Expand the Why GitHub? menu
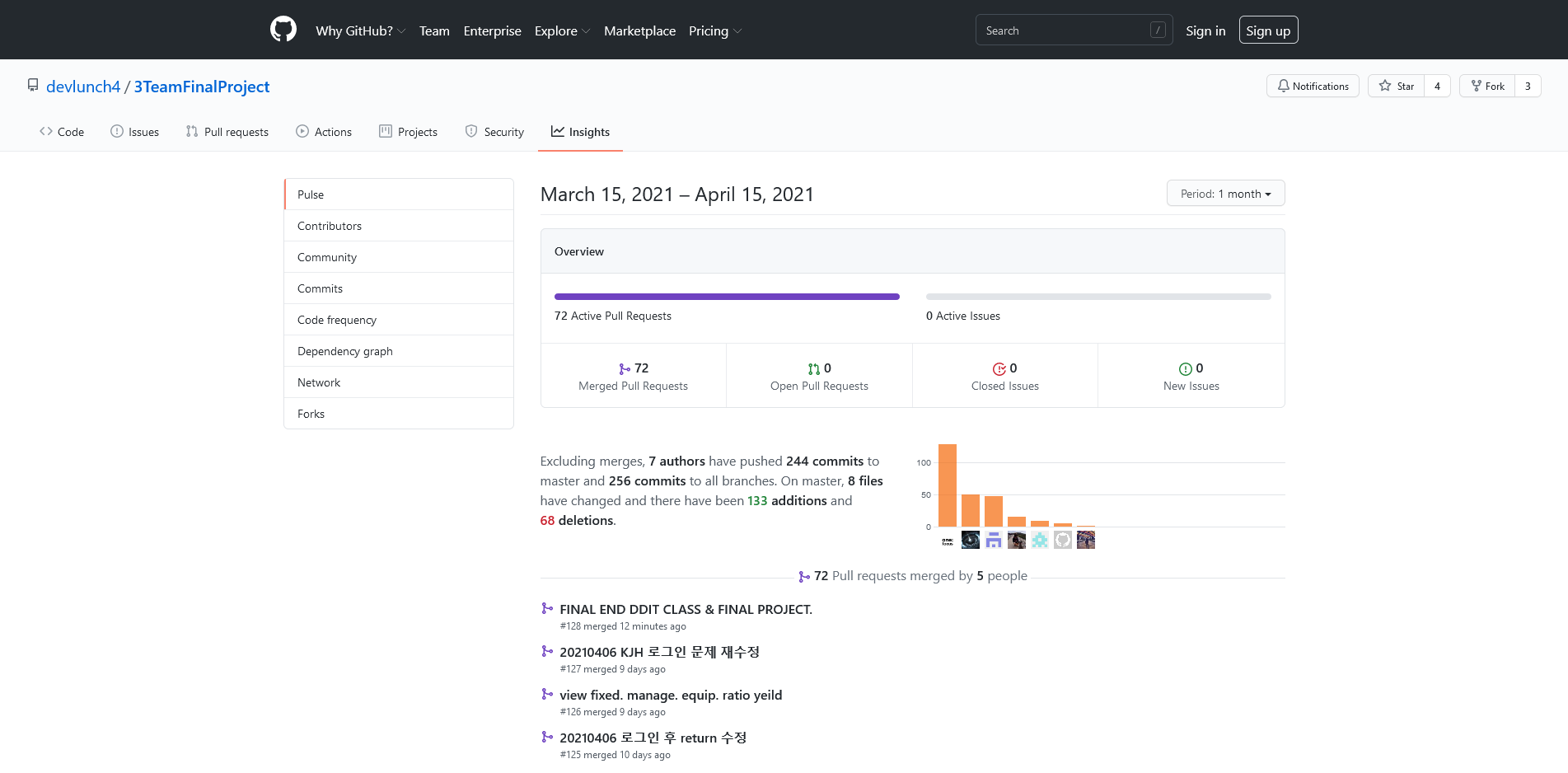The image size is (1568, 773). coord(360,30)
